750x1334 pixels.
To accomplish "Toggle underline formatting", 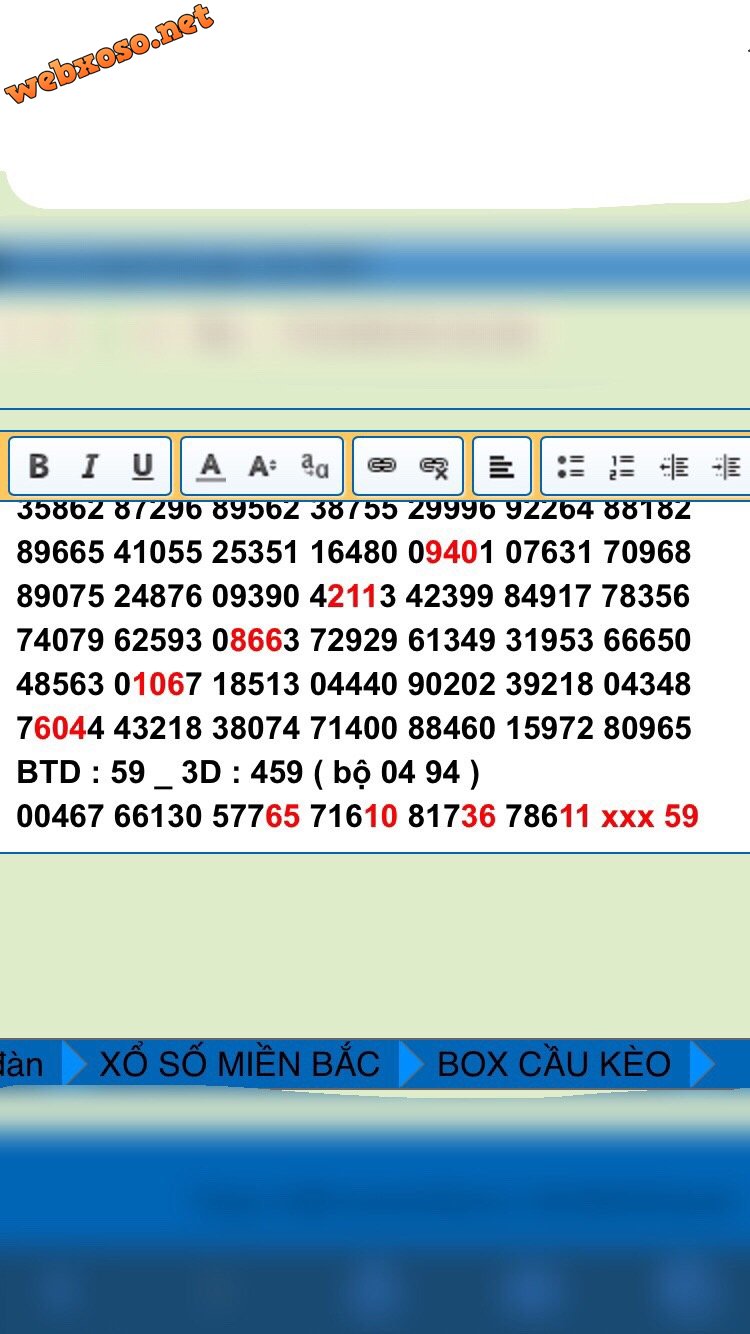I will pyautogui.click(x=143, y=466).
